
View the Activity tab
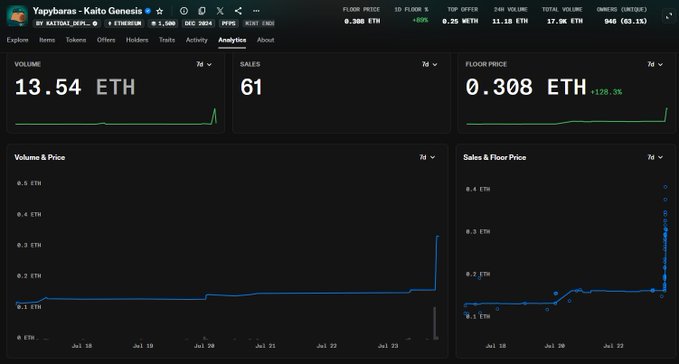(x=197, y=40)
